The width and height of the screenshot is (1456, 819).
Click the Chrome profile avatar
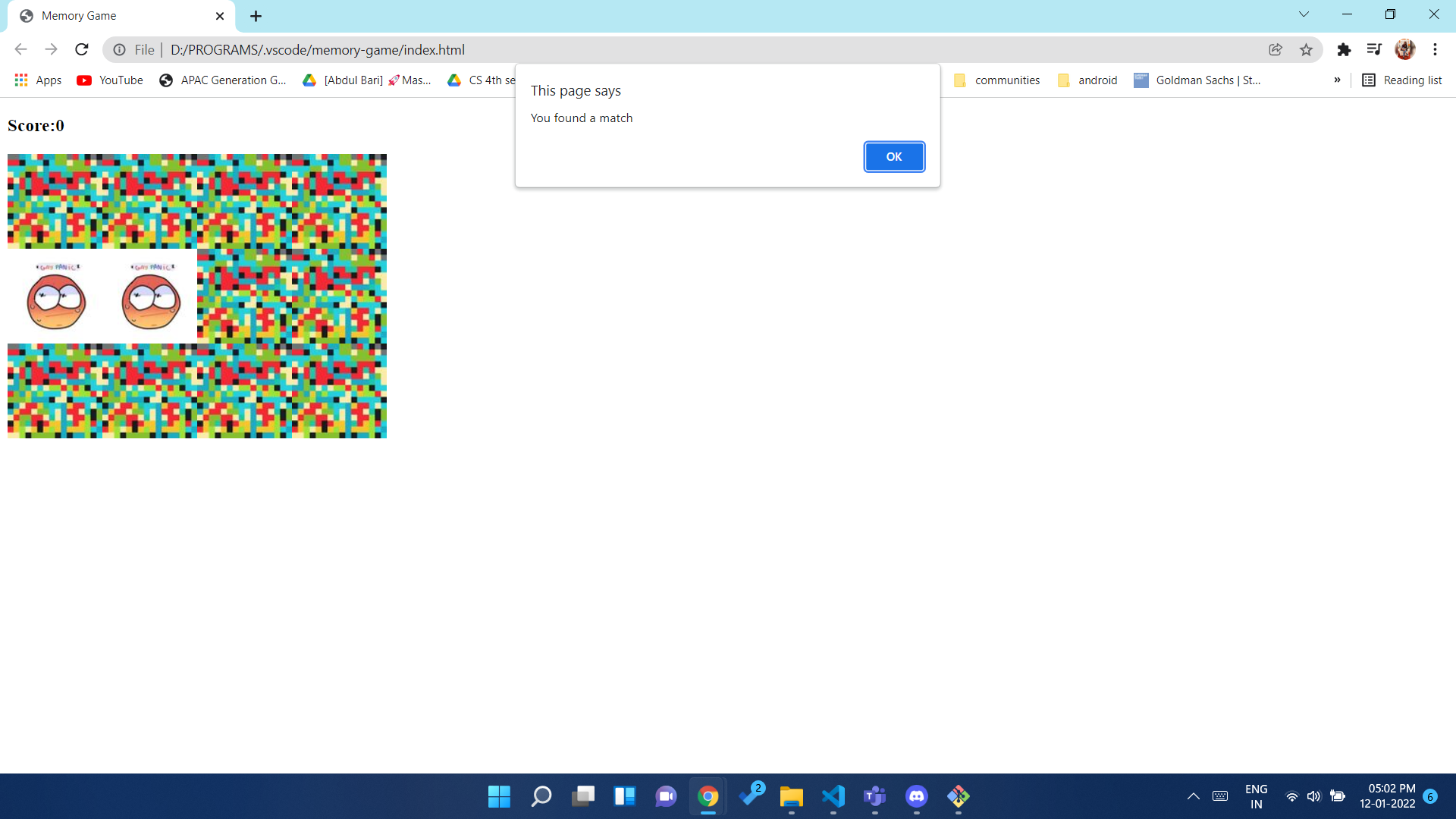(1404, 50)
